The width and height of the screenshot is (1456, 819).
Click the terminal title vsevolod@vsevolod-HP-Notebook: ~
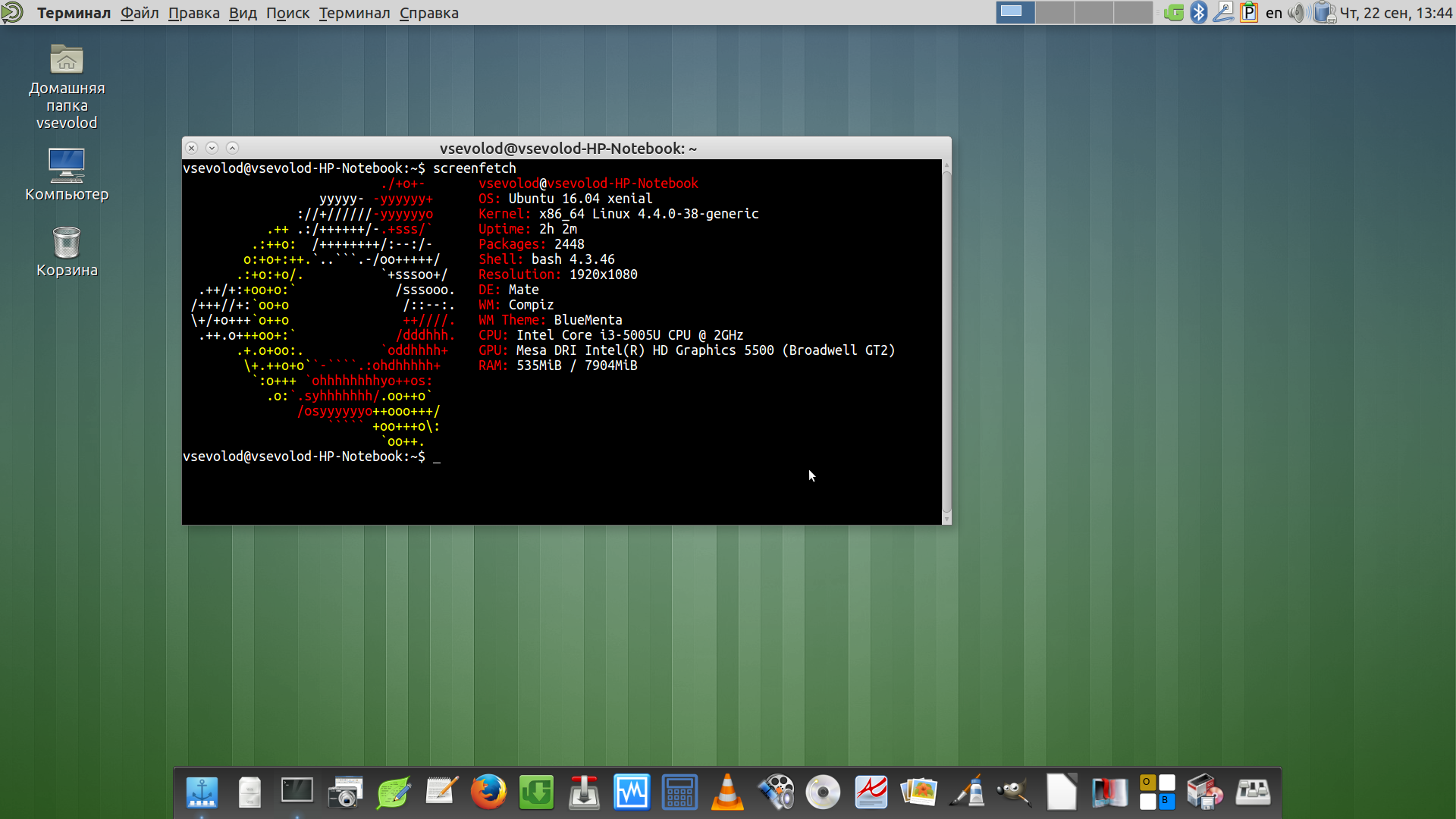click(x=568, y=149)
